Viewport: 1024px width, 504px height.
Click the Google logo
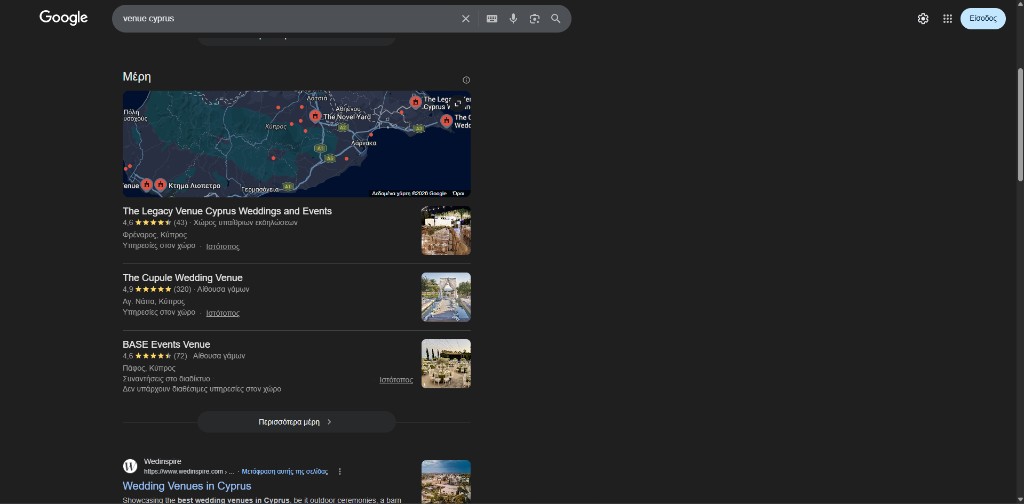63,18
